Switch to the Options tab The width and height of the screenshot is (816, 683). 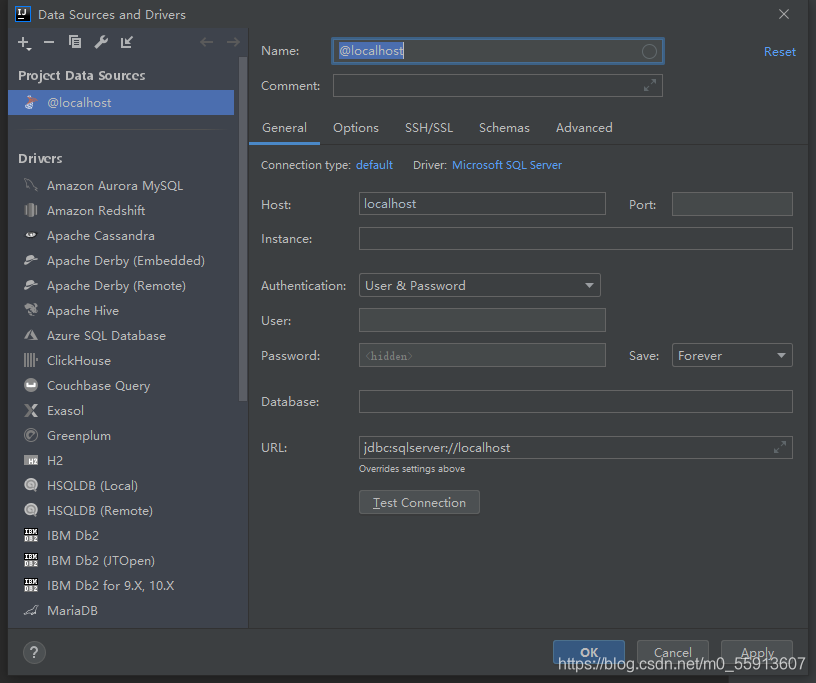[x=356, y=128]
